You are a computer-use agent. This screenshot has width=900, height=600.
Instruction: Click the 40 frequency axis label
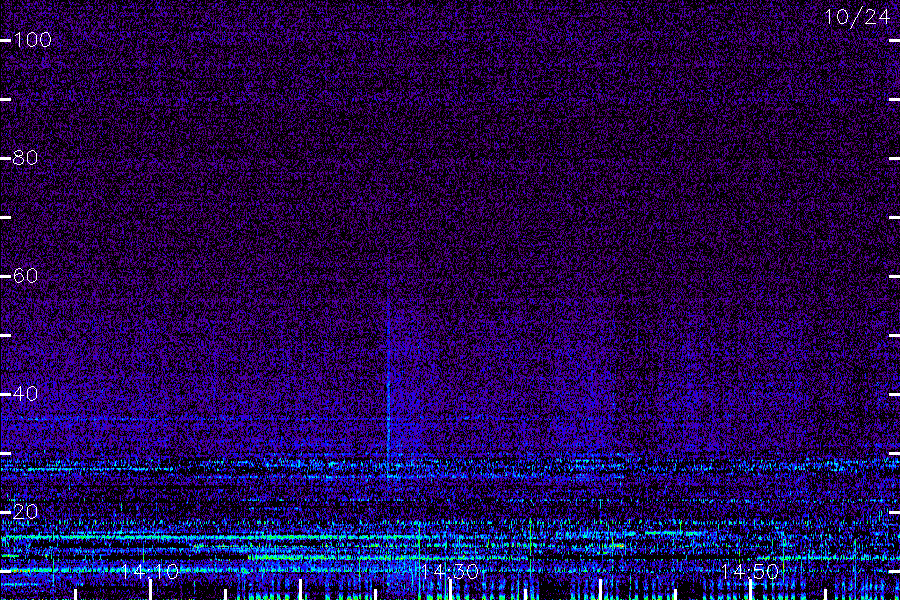(25, 393)
